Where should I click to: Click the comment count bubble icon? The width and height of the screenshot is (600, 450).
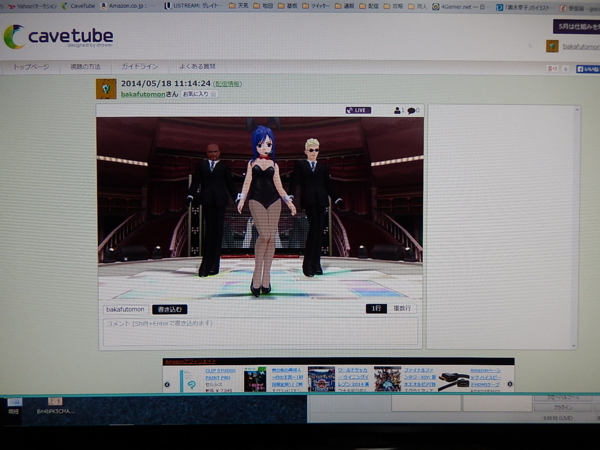(412, 111)
